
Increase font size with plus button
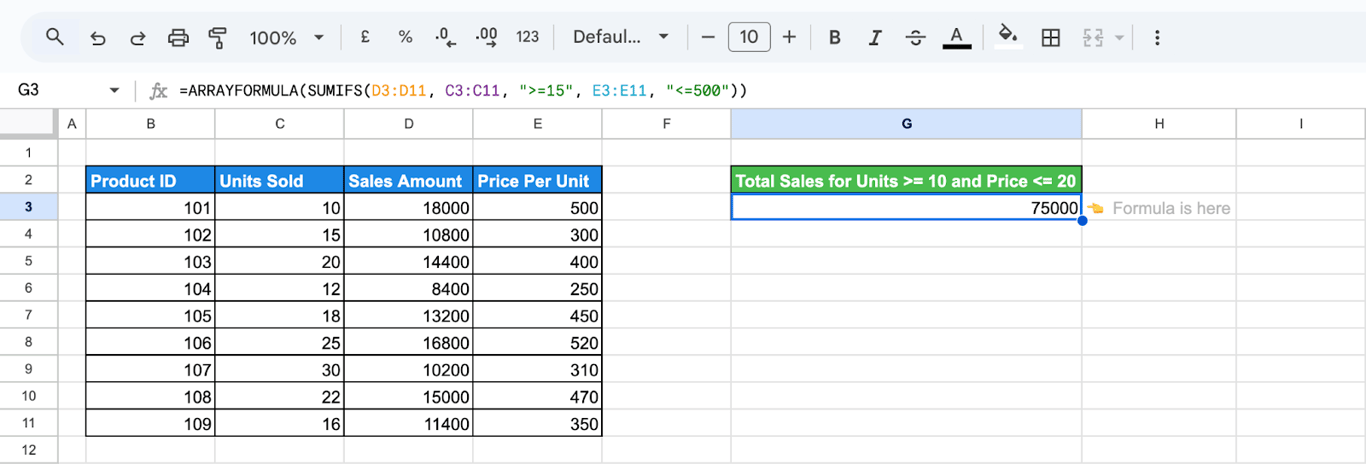pos(789,37)
